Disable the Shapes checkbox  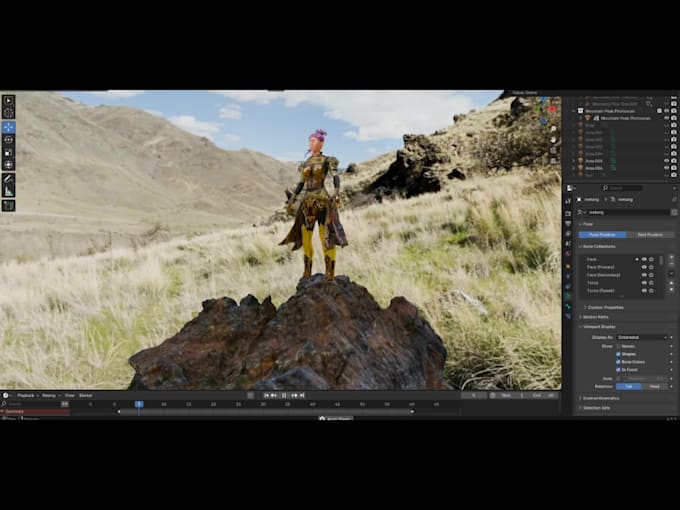618,354
